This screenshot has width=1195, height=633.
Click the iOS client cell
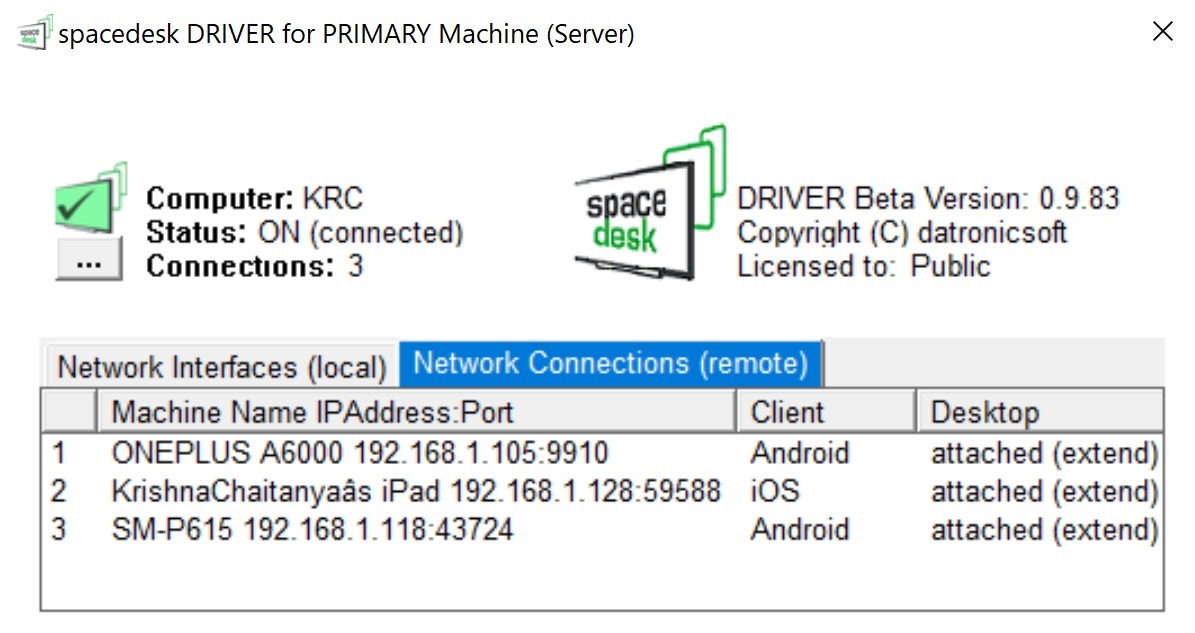coord(775,491)
